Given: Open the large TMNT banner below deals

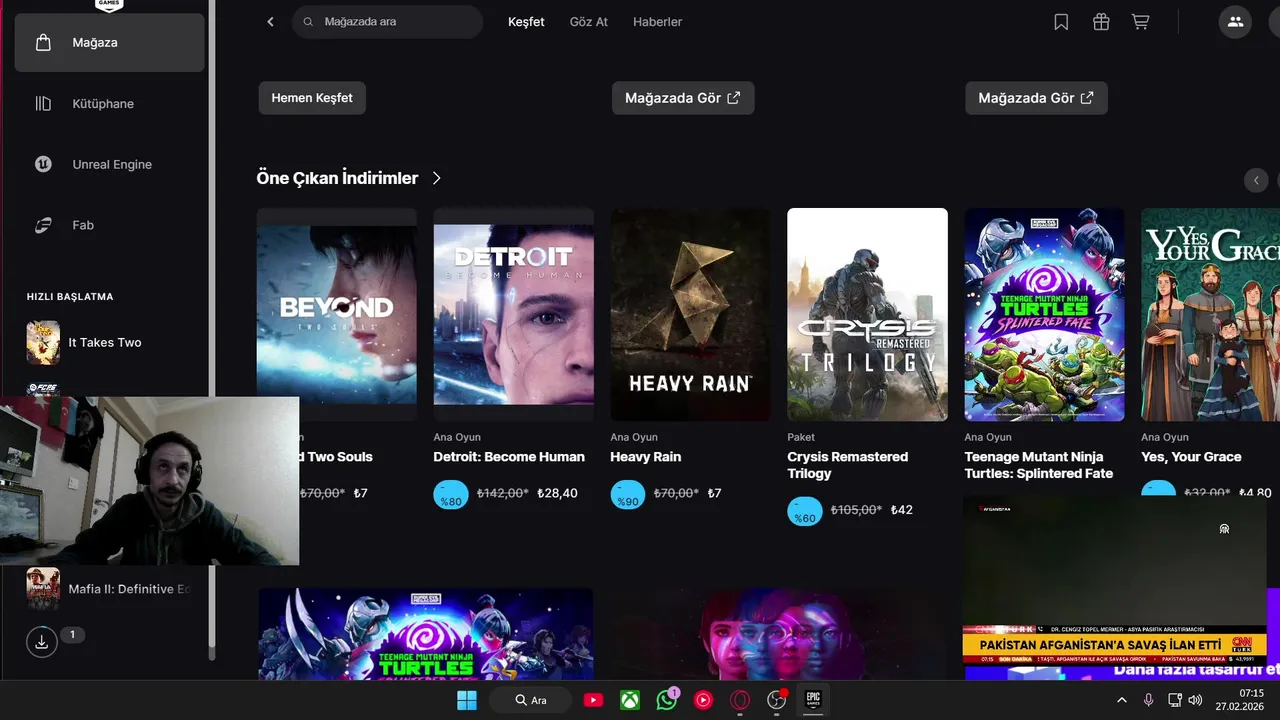Looking at the screenshot, I should click(x=426, y=634).
